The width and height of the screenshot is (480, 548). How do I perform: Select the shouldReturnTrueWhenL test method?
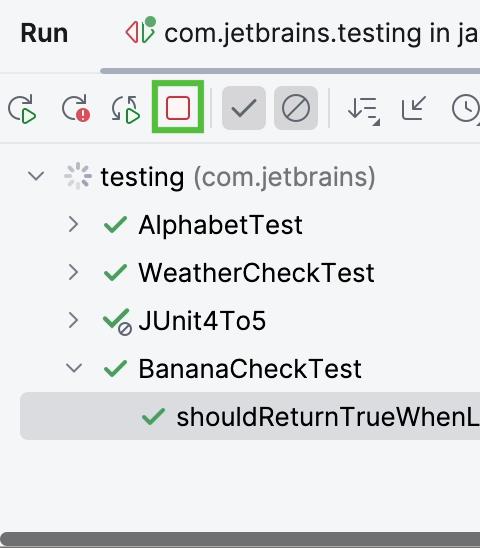(250, 416)
